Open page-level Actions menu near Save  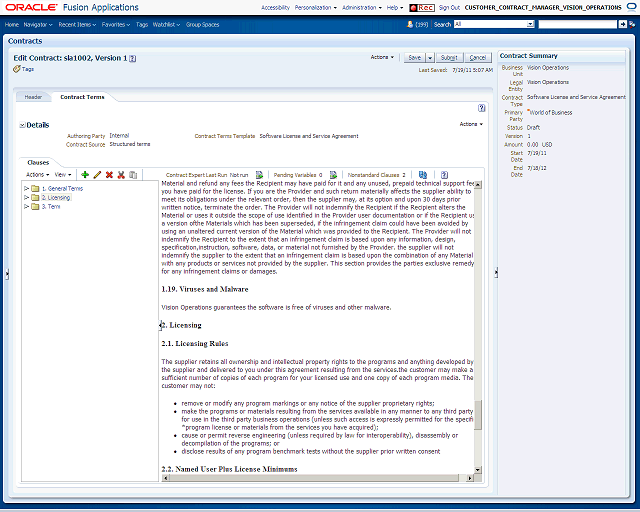click(x=382, y=57)
